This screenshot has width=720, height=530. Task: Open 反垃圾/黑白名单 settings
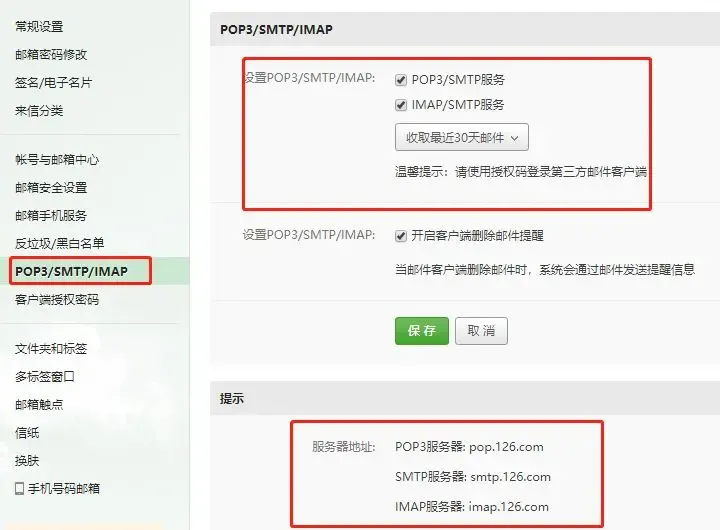pos(59,243)
